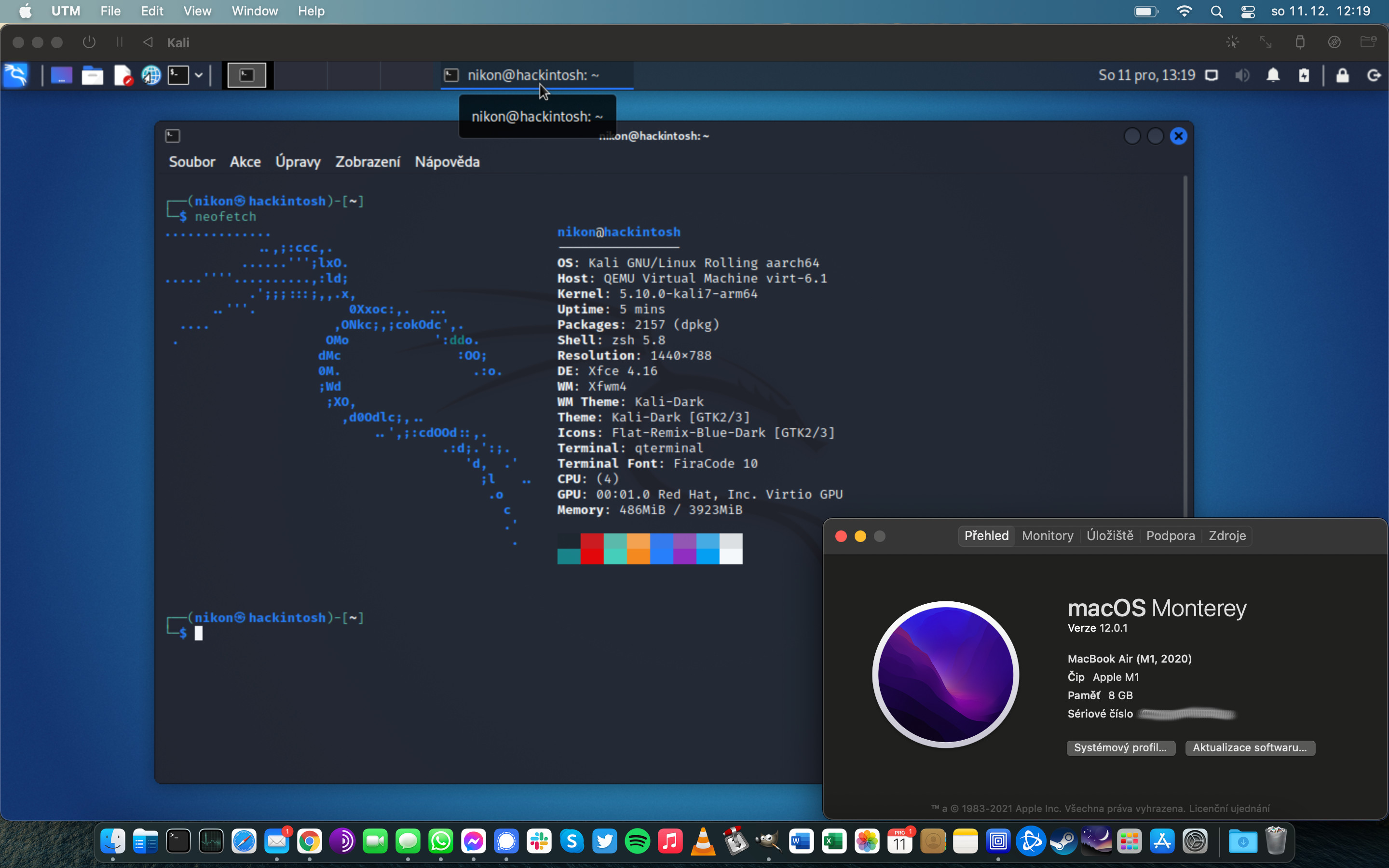
Task: Lock the Kali screen with padlock icon
Action: pos(1343,75)
